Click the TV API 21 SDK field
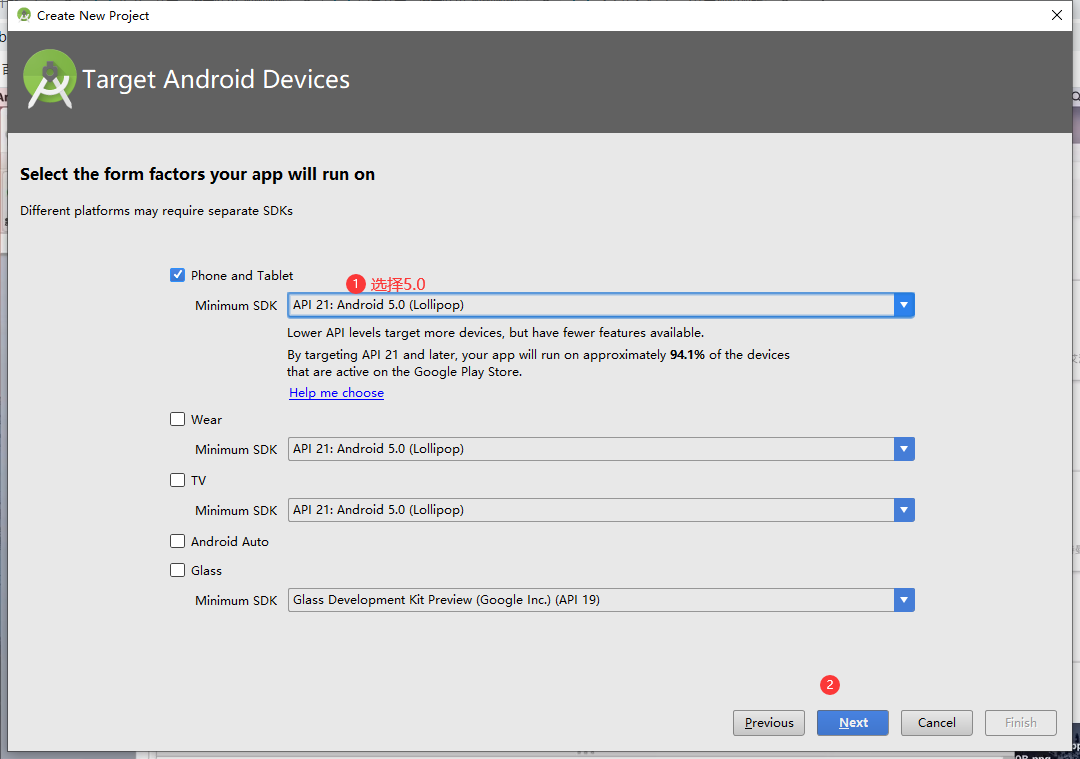Screen dimensions: 1080x759 tap(590, 510)
